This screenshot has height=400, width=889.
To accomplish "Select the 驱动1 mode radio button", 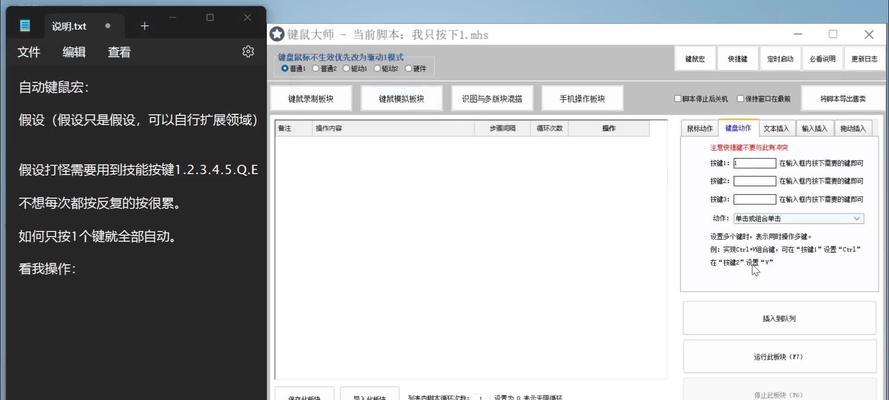I will tap(346, 69).
